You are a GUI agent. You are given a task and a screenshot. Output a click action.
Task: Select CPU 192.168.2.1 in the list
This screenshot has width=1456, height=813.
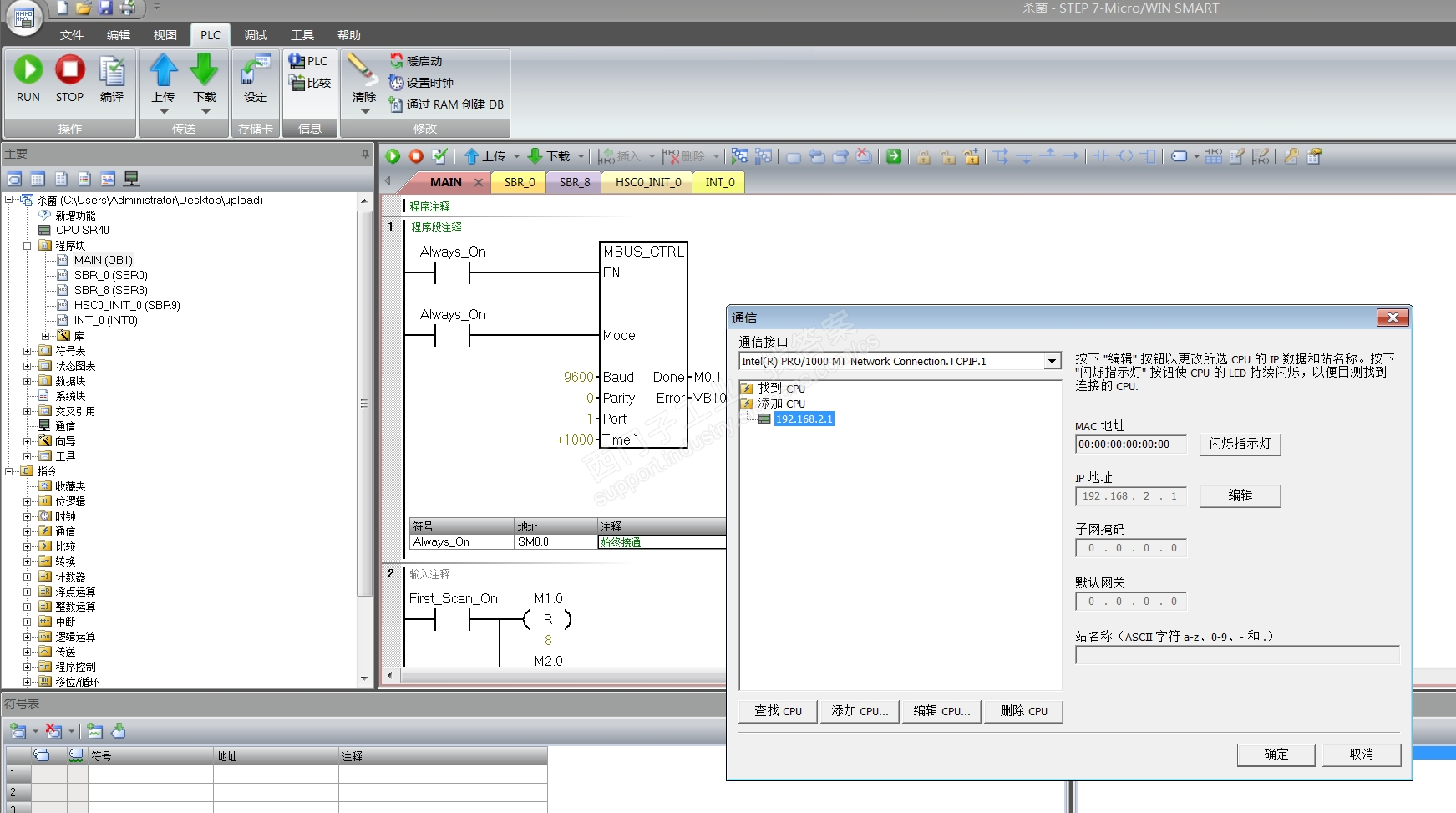coord(804,419)
